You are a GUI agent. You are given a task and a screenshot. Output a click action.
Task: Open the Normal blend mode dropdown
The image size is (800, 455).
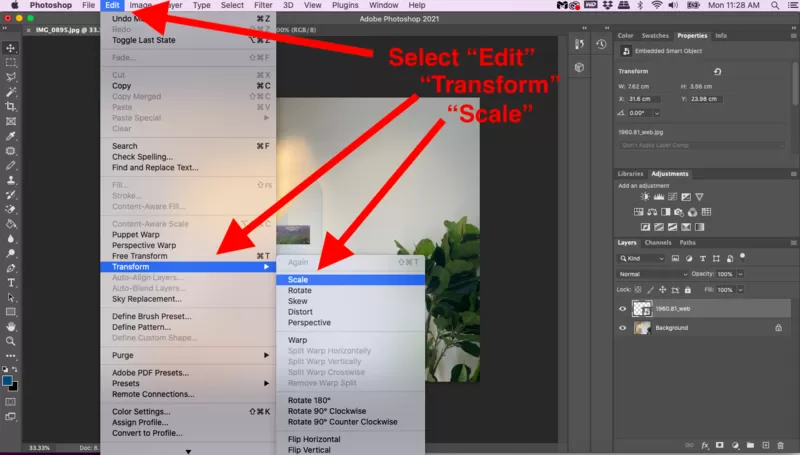pyautogui.click(x=653, y=274)
